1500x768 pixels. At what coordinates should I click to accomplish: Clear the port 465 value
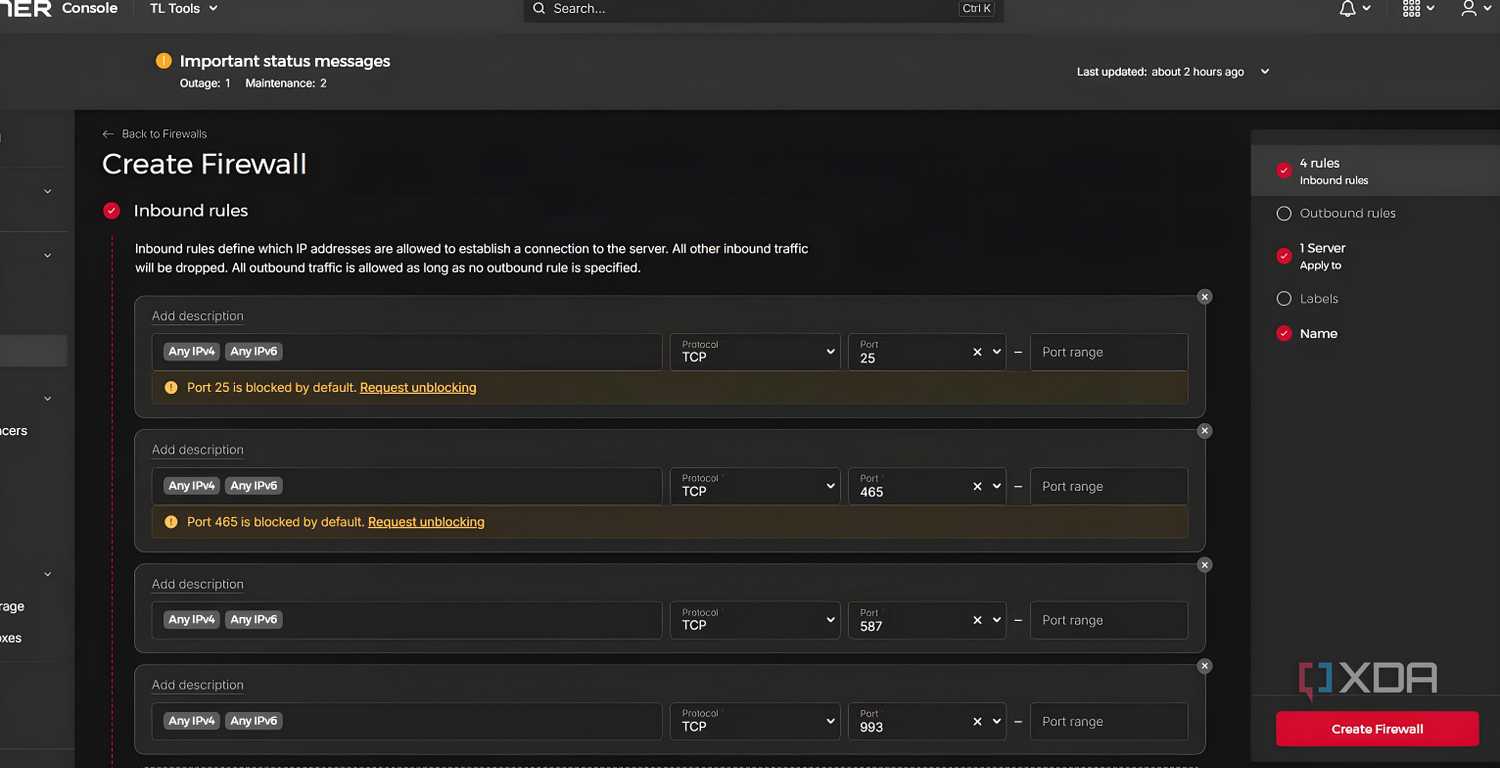pyautogui.click(x=977, y=486)
